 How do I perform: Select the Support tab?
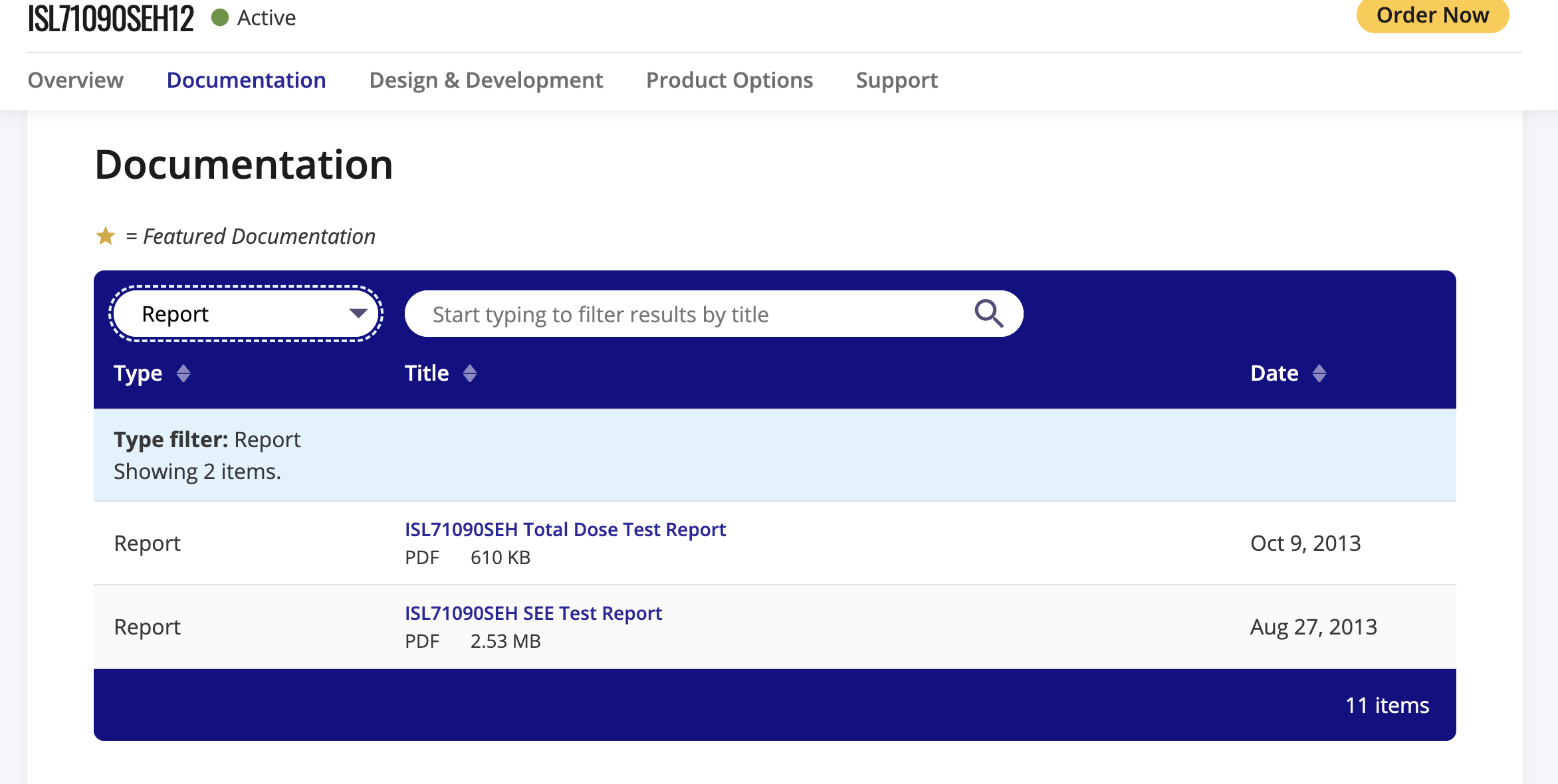pos(896,80)
